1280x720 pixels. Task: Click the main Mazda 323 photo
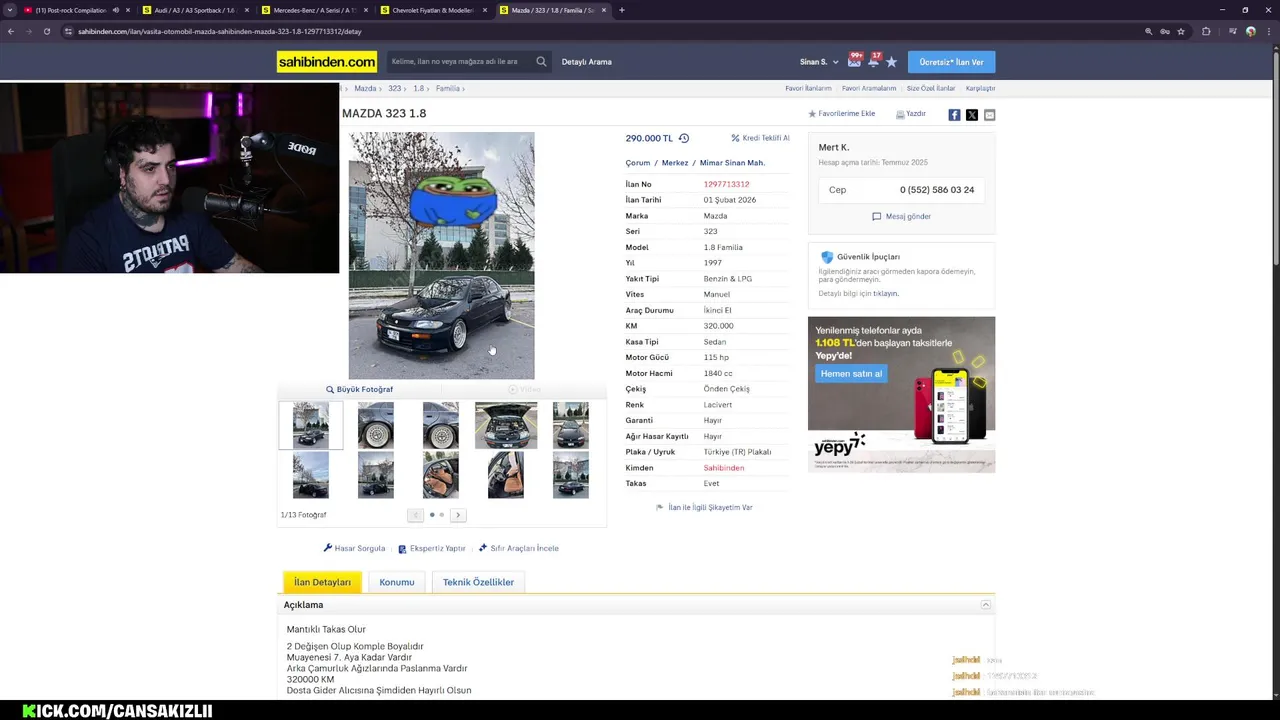pyautogui.click(x=441, y=256)
